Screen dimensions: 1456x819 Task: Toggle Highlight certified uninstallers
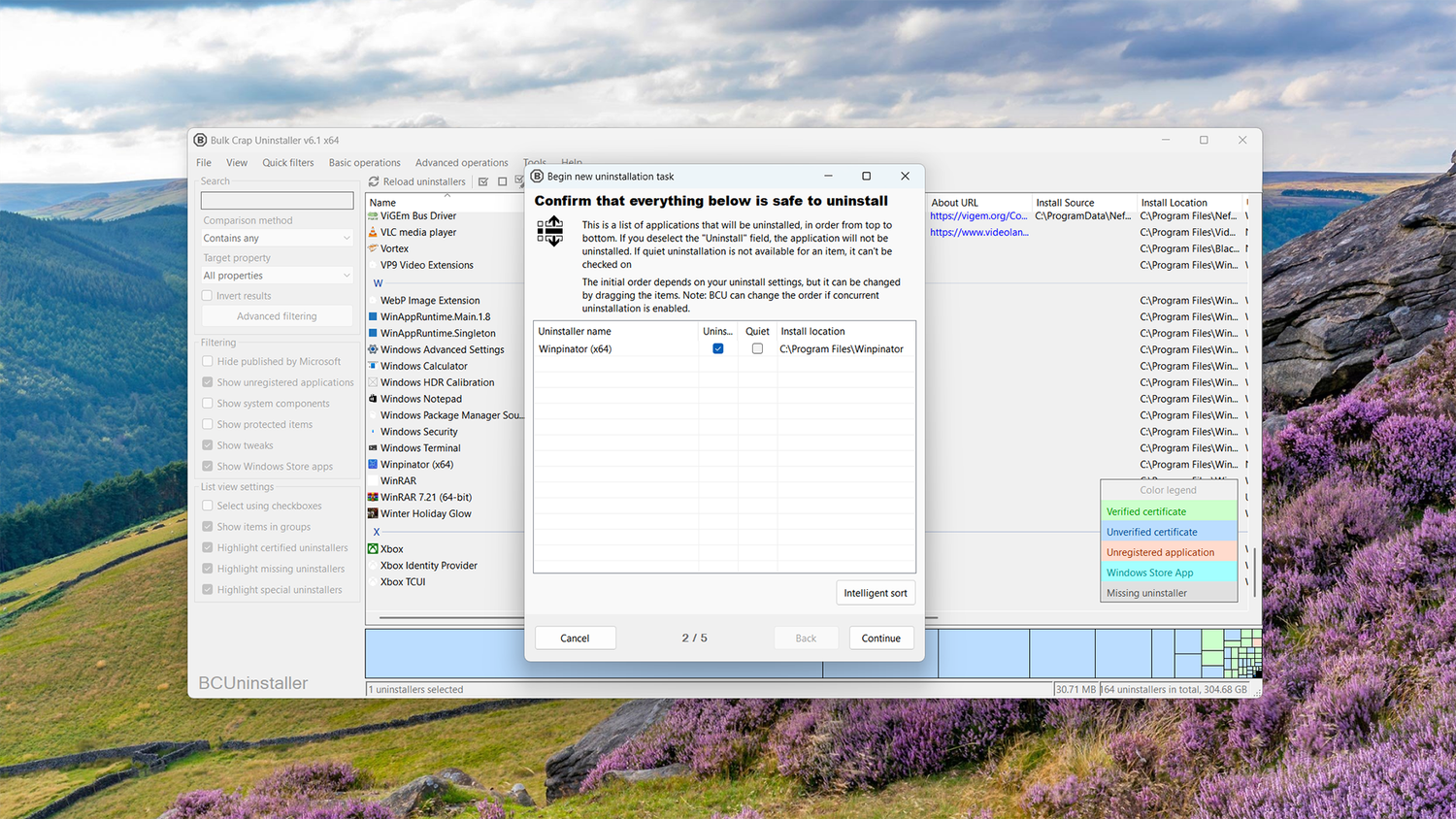pos(207,548)
